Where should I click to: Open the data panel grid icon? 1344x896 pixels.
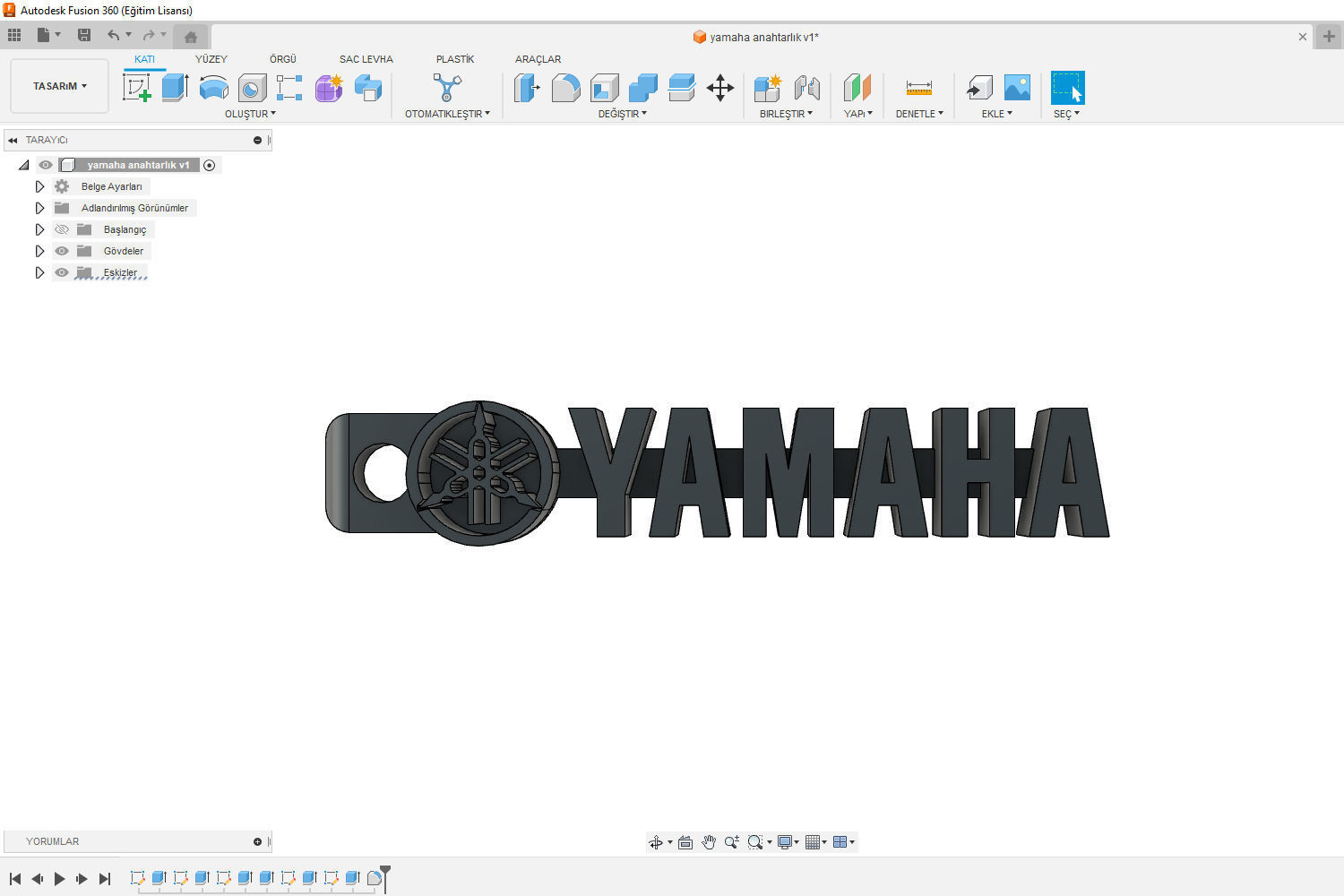pos(14,35)
